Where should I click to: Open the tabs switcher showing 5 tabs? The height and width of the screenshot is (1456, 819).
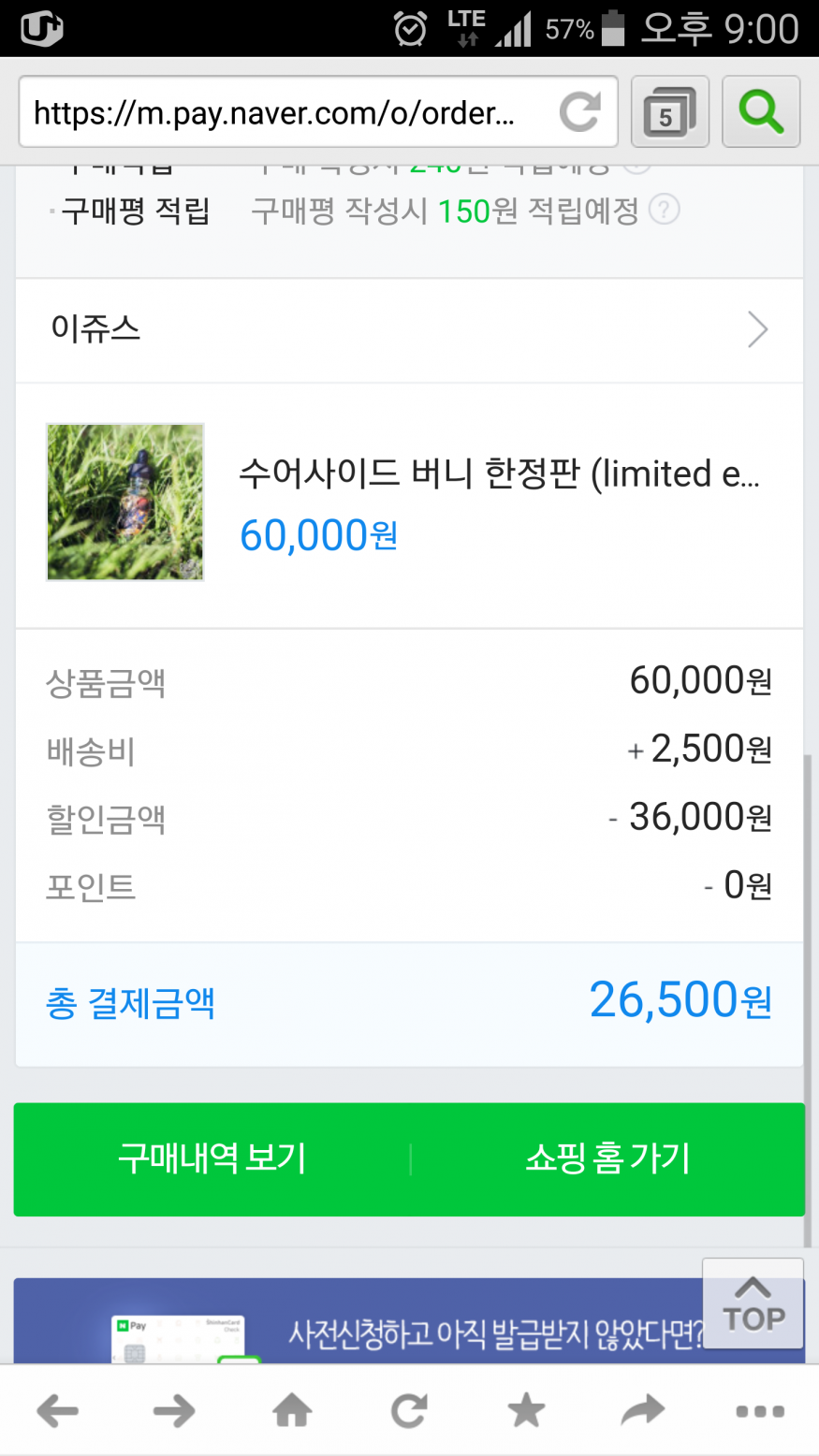coord(669,112)
